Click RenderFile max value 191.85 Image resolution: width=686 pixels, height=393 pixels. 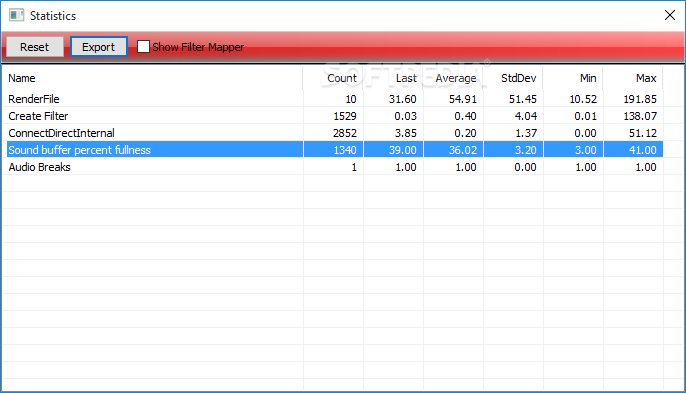640,99
